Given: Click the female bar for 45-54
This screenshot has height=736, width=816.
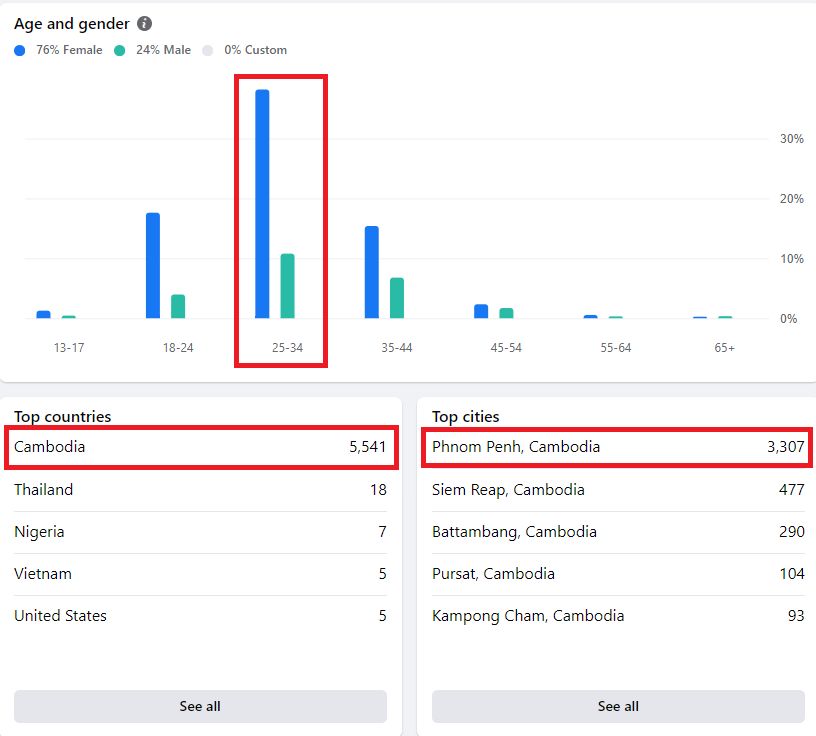Looking at the screenshot, I should click(481, 311).
